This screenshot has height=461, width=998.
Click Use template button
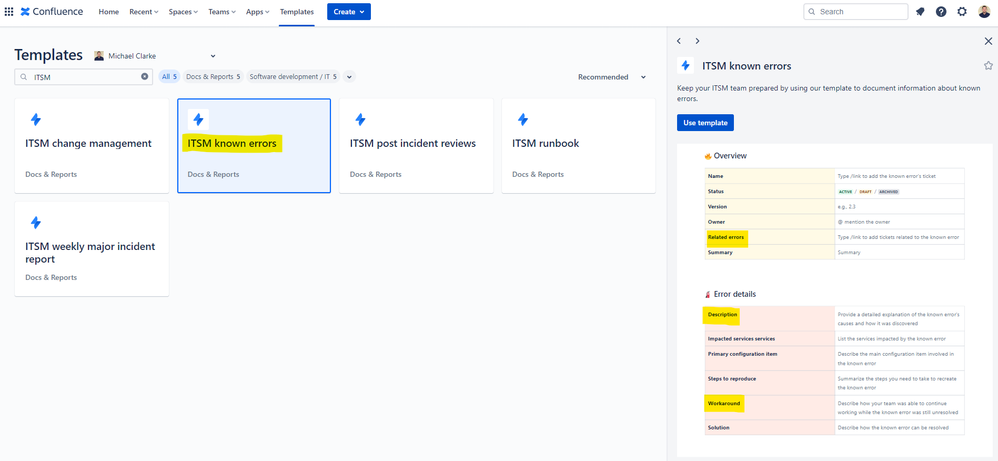click(705, 123)
